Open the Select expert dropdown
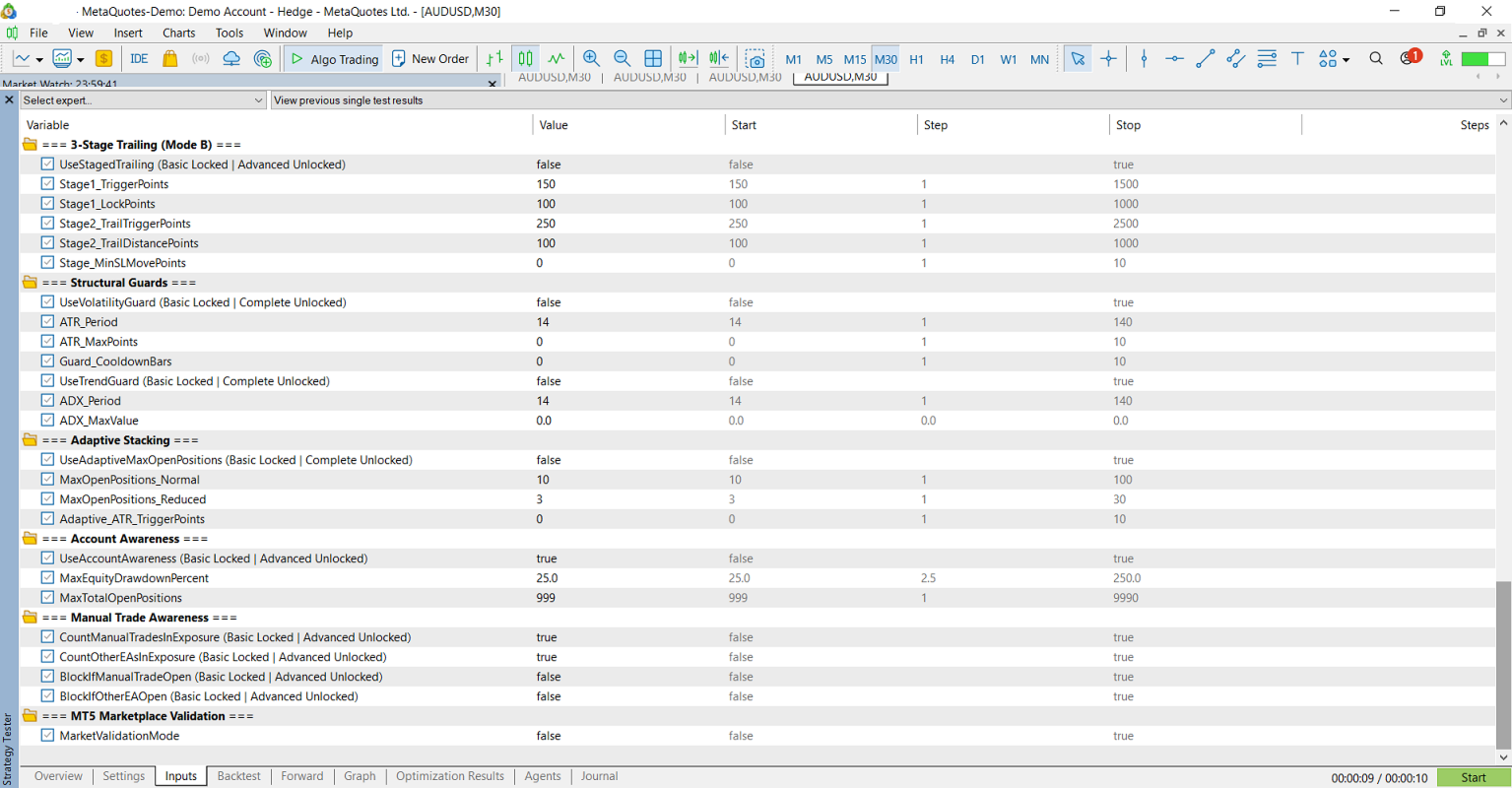Image resolution: width=1512 pixels, height=788 pixels. [x=143, y=100]
